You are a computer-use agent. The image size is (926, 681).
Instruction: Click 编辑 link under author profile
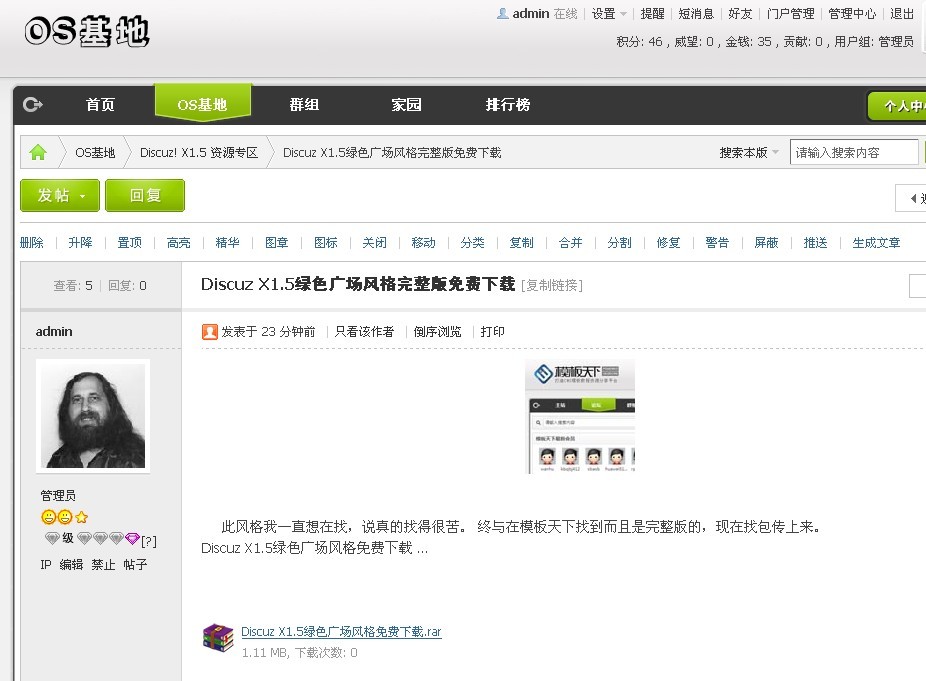click(x=71, y=565)
